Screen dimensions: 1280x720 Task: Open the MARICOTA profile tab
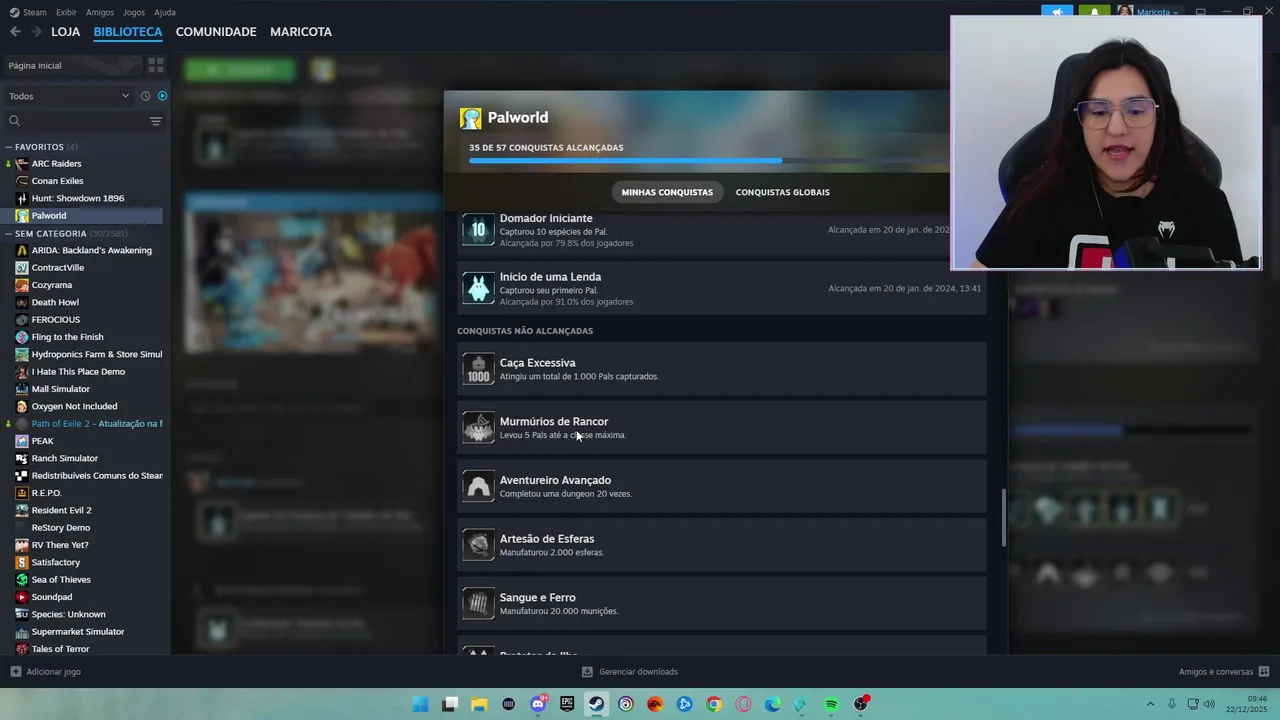pos(301,32)
